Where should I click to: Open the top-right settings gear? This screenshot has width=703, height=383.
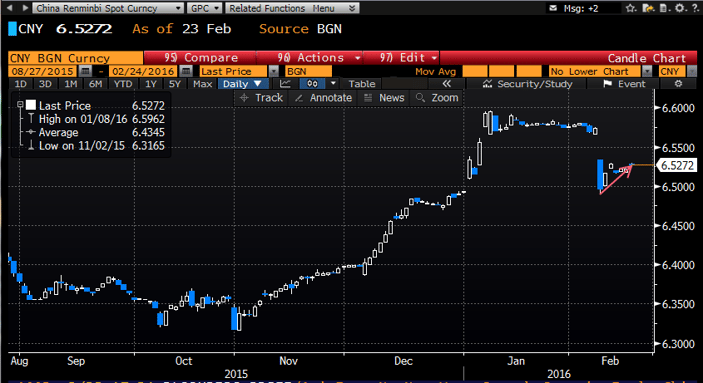tap(680, 8)
